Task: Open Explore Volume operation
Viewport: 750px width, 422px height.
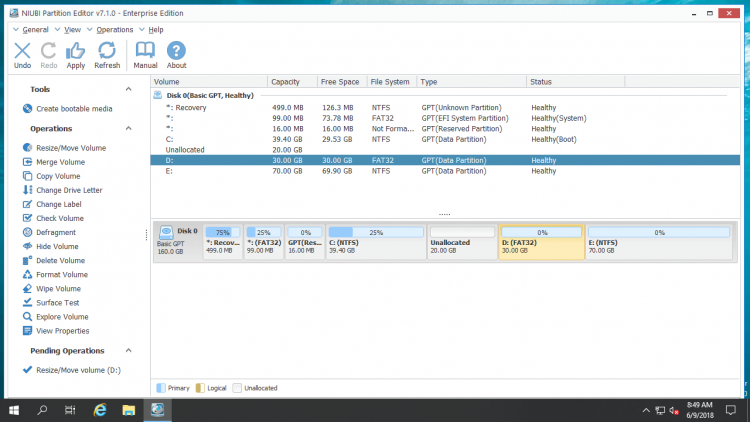Action: coord(55,317)
